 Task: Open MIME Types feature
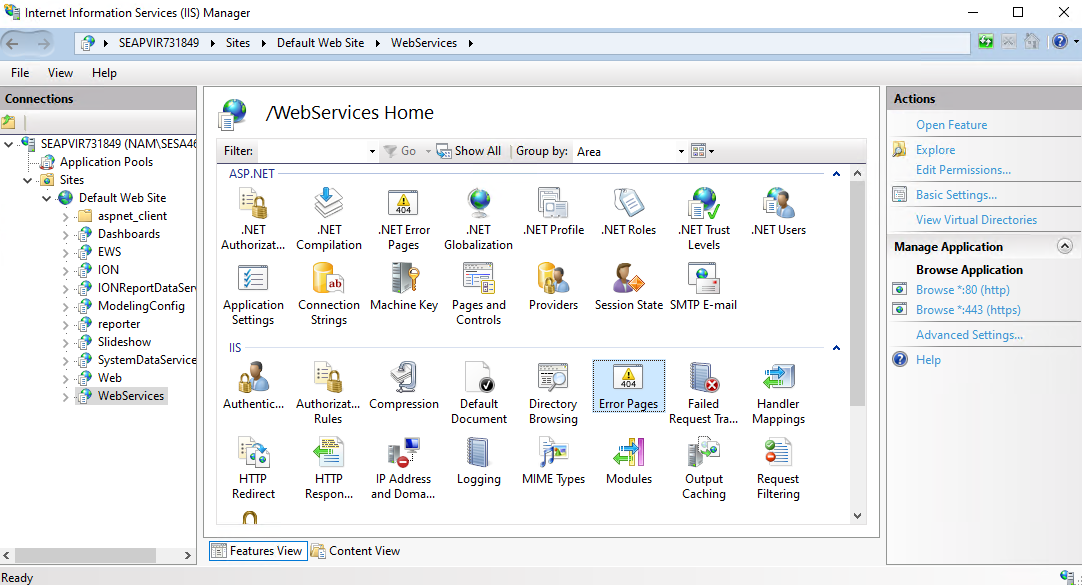pyautogui.click(x=553, y=462)
